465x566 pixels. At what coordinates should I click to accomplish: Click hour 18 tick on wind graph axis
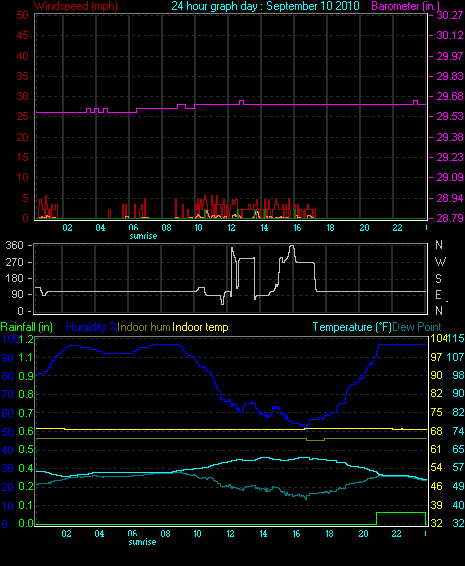tap(330, 228)
